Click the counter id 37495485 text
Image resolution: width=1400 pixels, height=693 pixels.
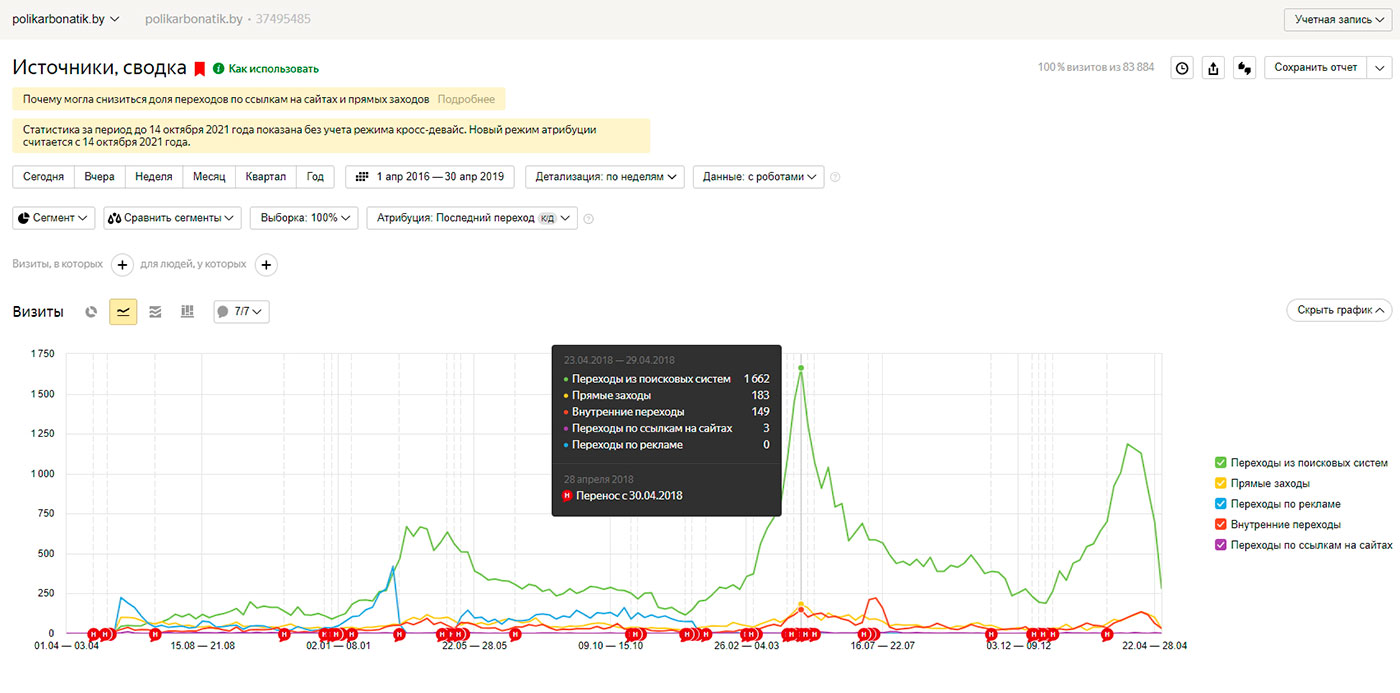pos(282,19)
